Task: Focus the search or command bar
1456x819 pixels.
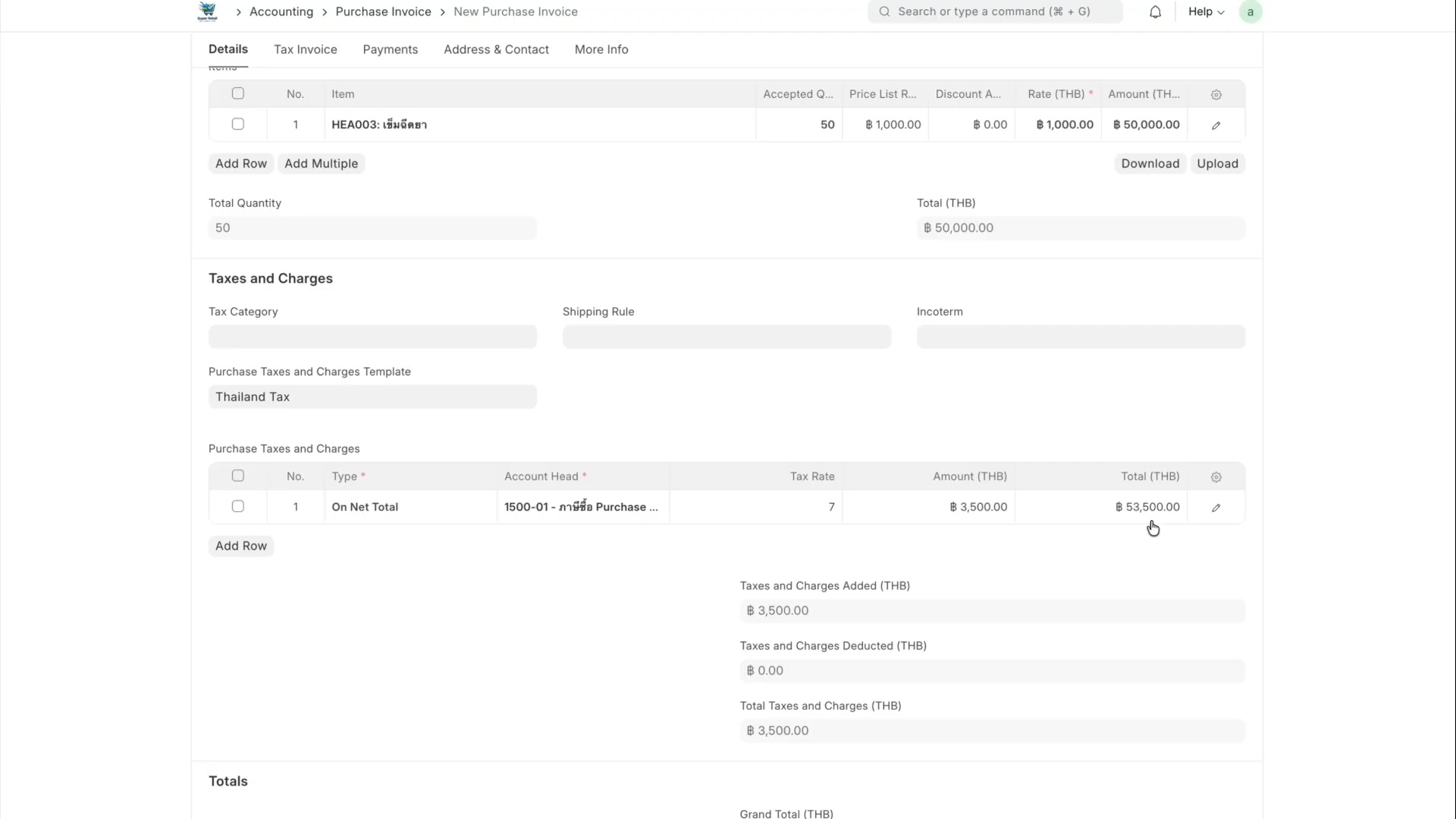Action: point(995,11)
